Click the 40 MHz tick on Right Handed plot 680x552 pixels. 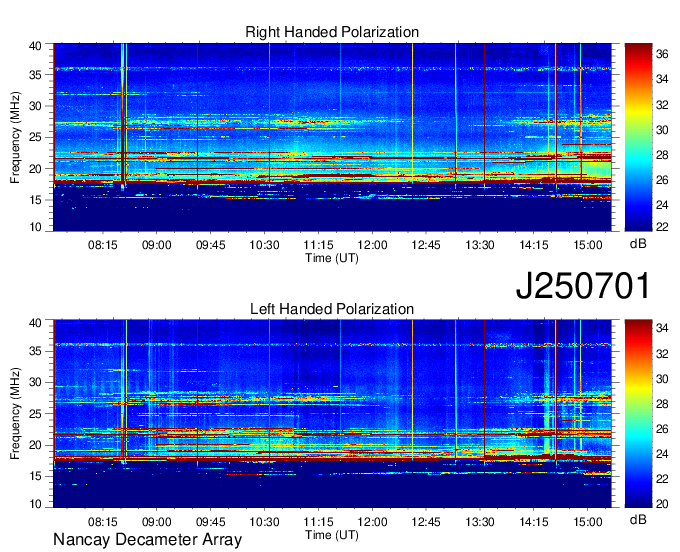(x=35, y=46)
